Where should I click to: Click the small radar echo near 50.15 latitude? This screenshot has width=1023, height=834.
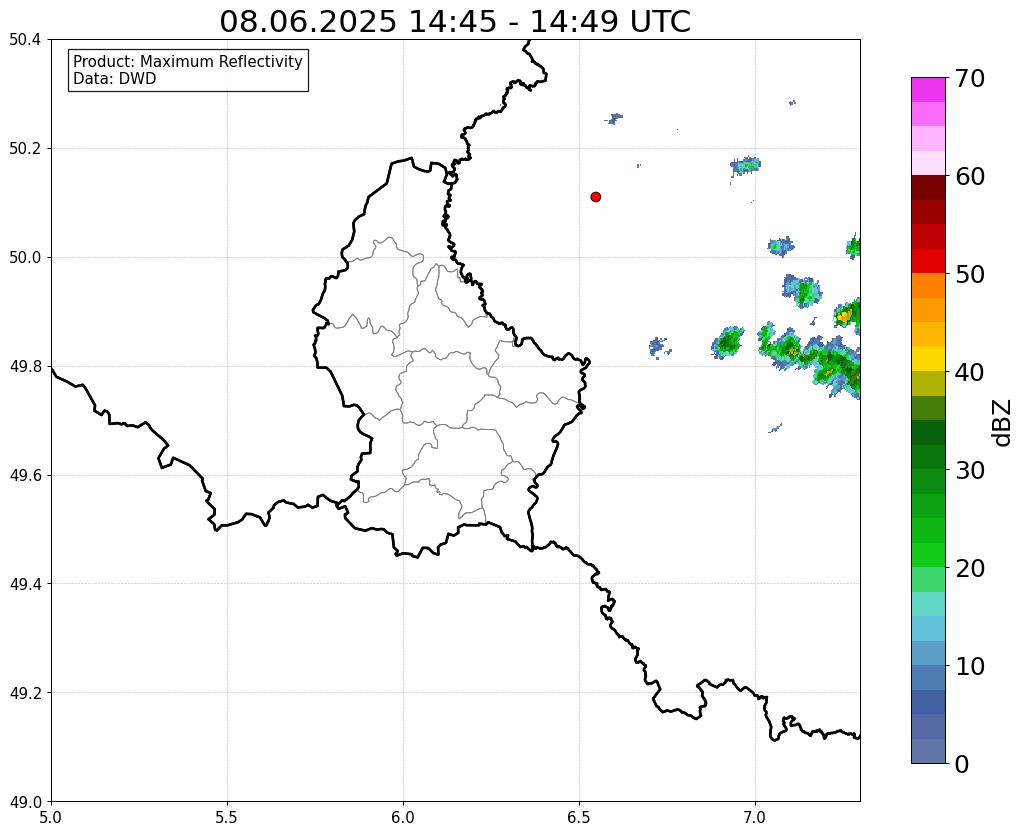point(745,165)
